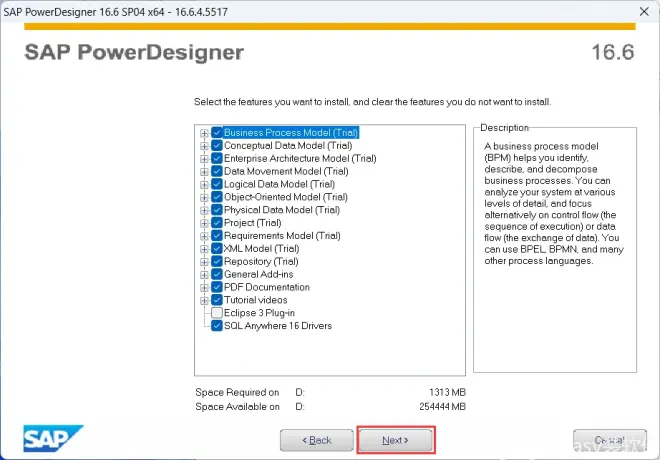Image resolution: width=660 pixels, height=460 pixels.
Task: Close the installer window
Action: [x=644, y=11]
